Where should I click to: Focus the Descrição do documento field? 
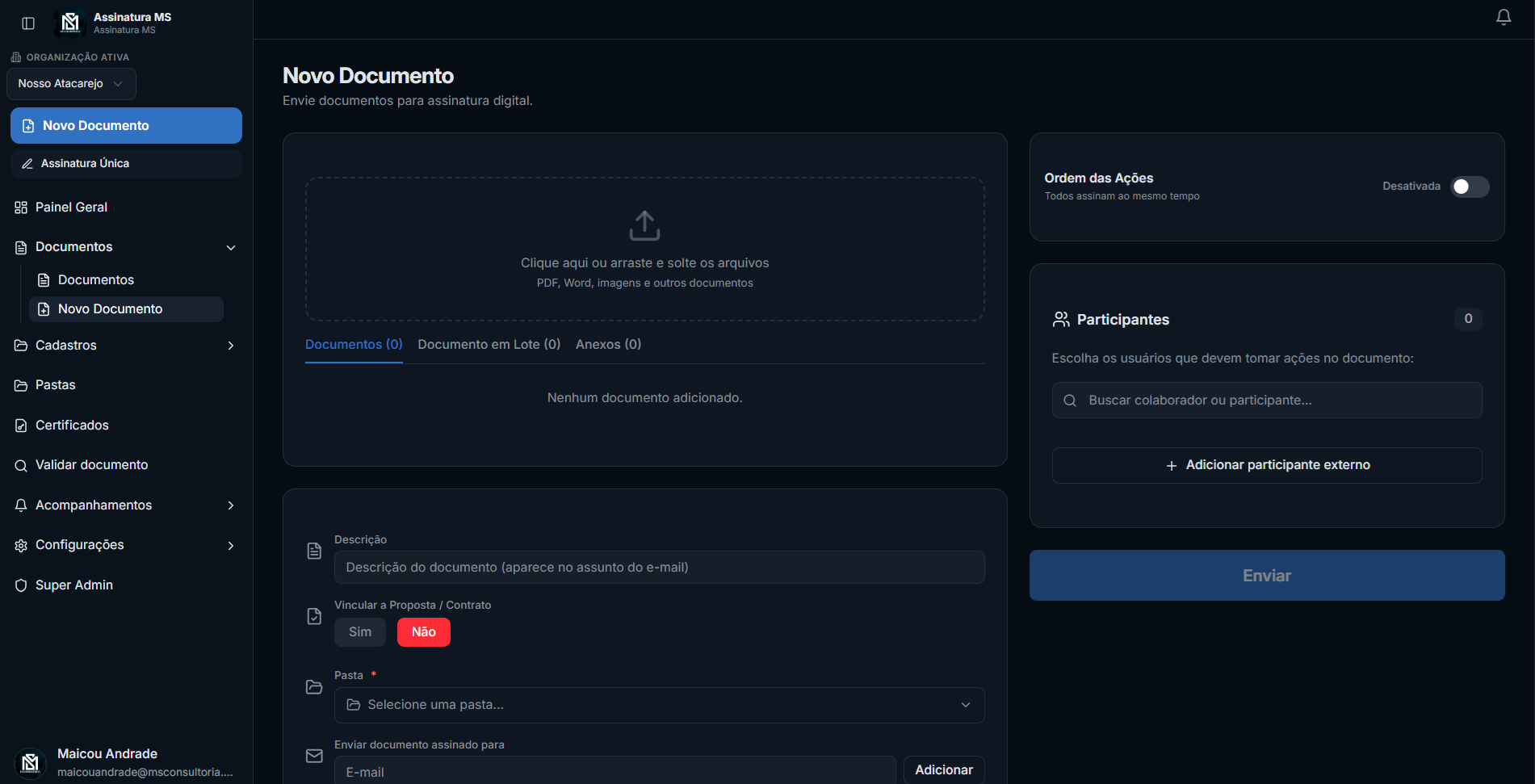[x=659, y=568]
